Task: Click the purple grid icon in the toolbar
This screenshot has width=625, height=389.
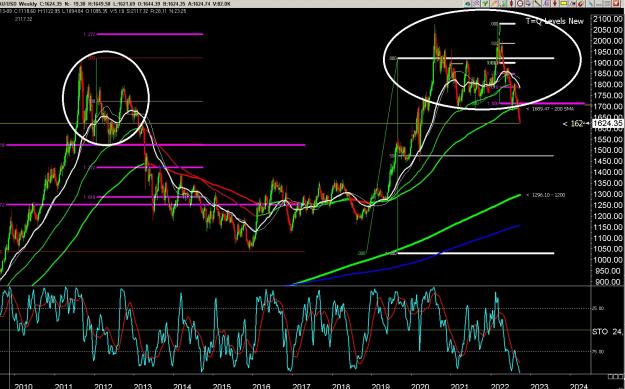Action: tap(476, 4)
